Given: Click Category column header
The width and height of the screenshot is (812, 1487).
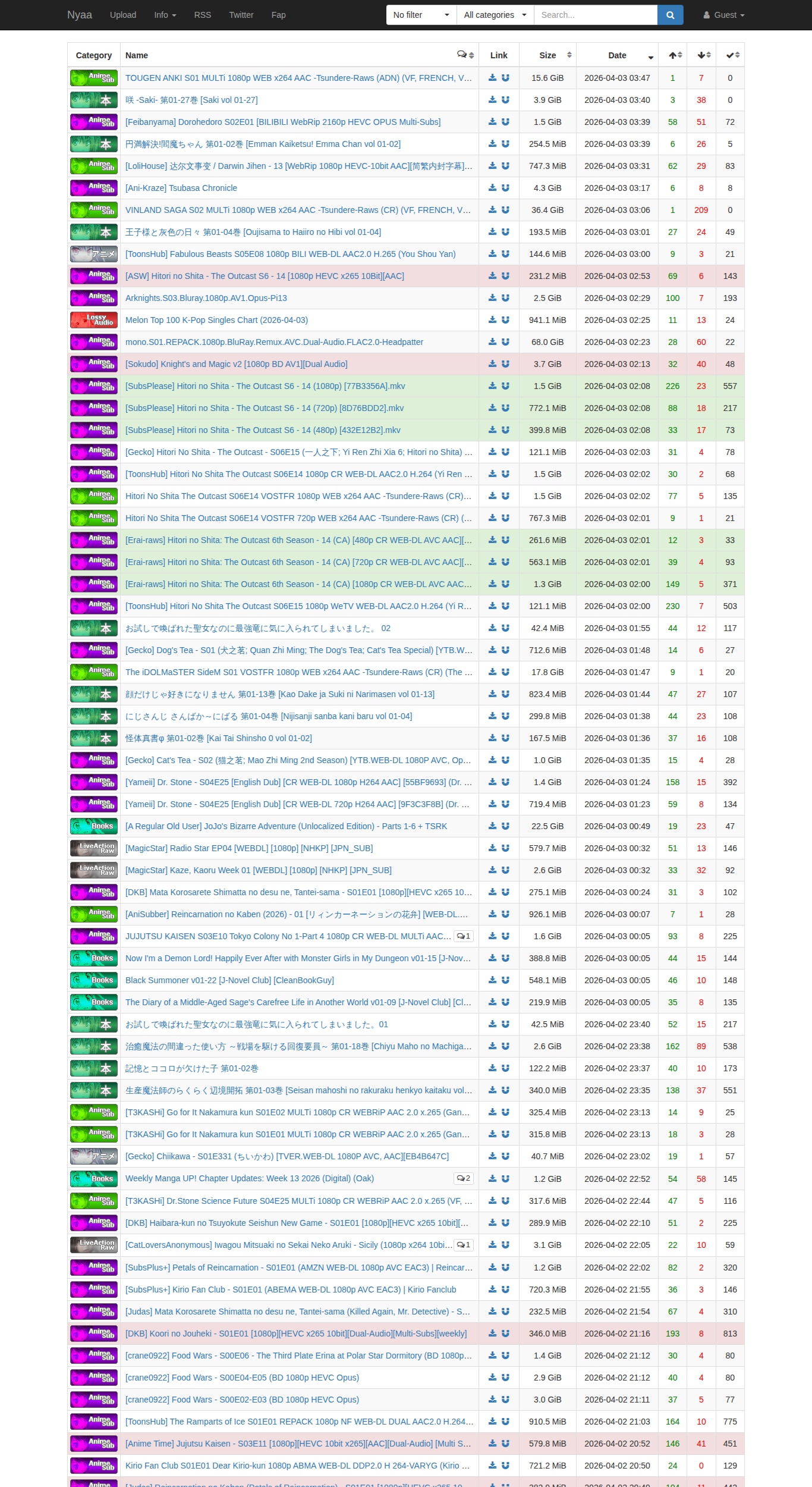Looking at the screenshot, I should (x=94, y=55).
